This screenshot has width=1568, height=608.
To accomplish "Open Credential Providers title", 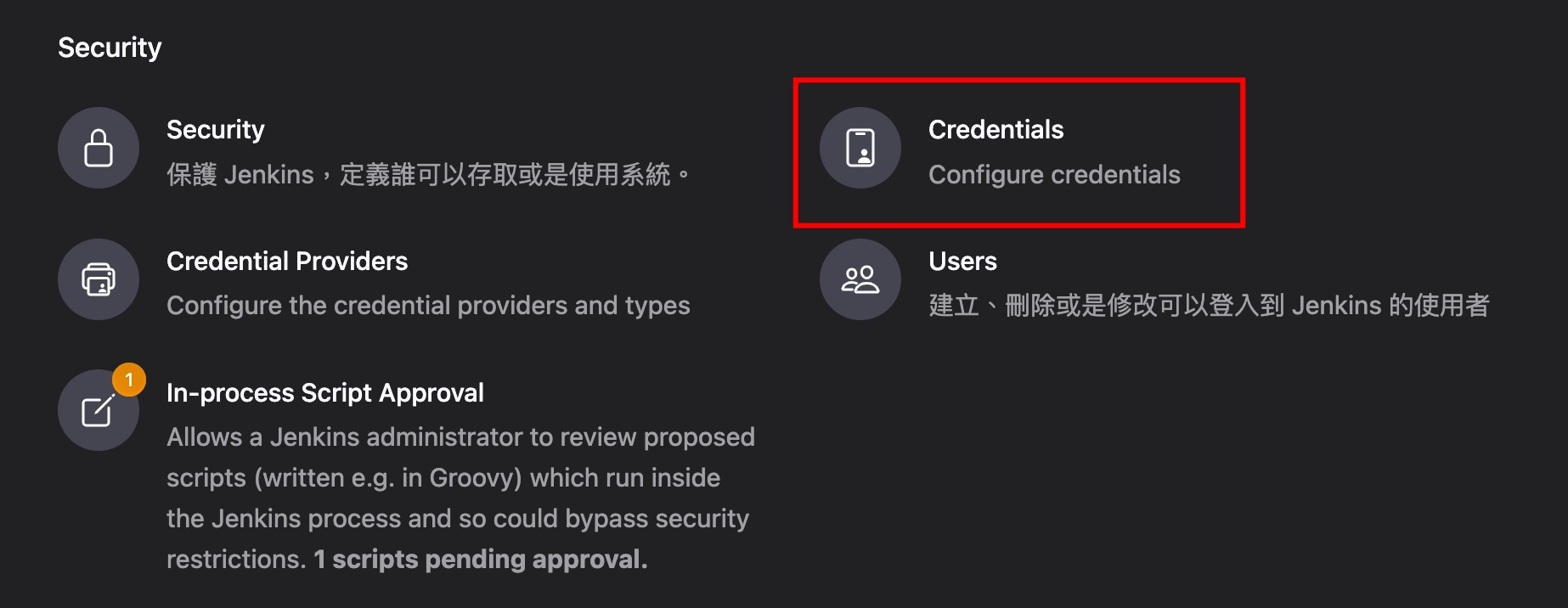I will [x=287, y=261].
